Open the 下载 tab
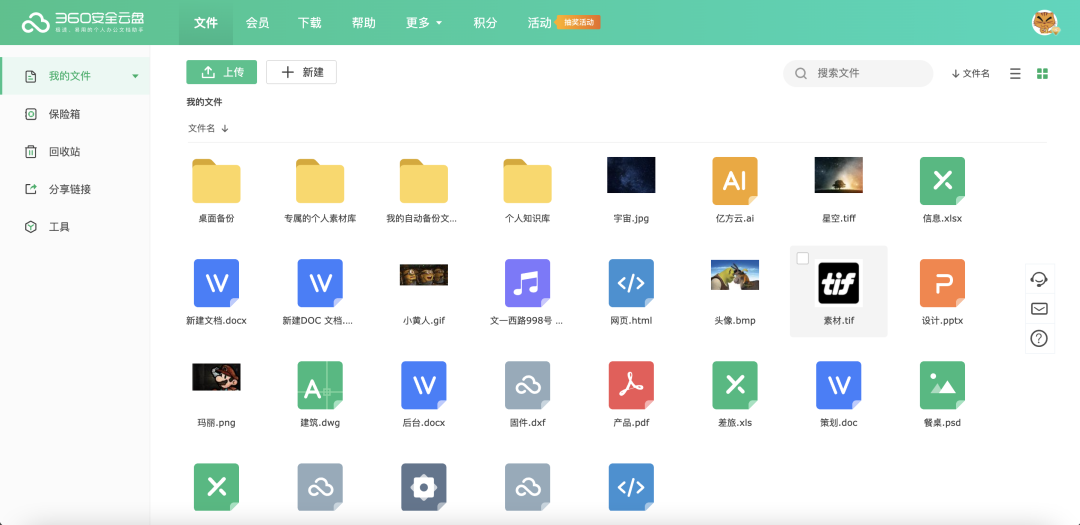The width and height of the screenshot is (1080, 525). pyautogui.click(x=310, y=23)
